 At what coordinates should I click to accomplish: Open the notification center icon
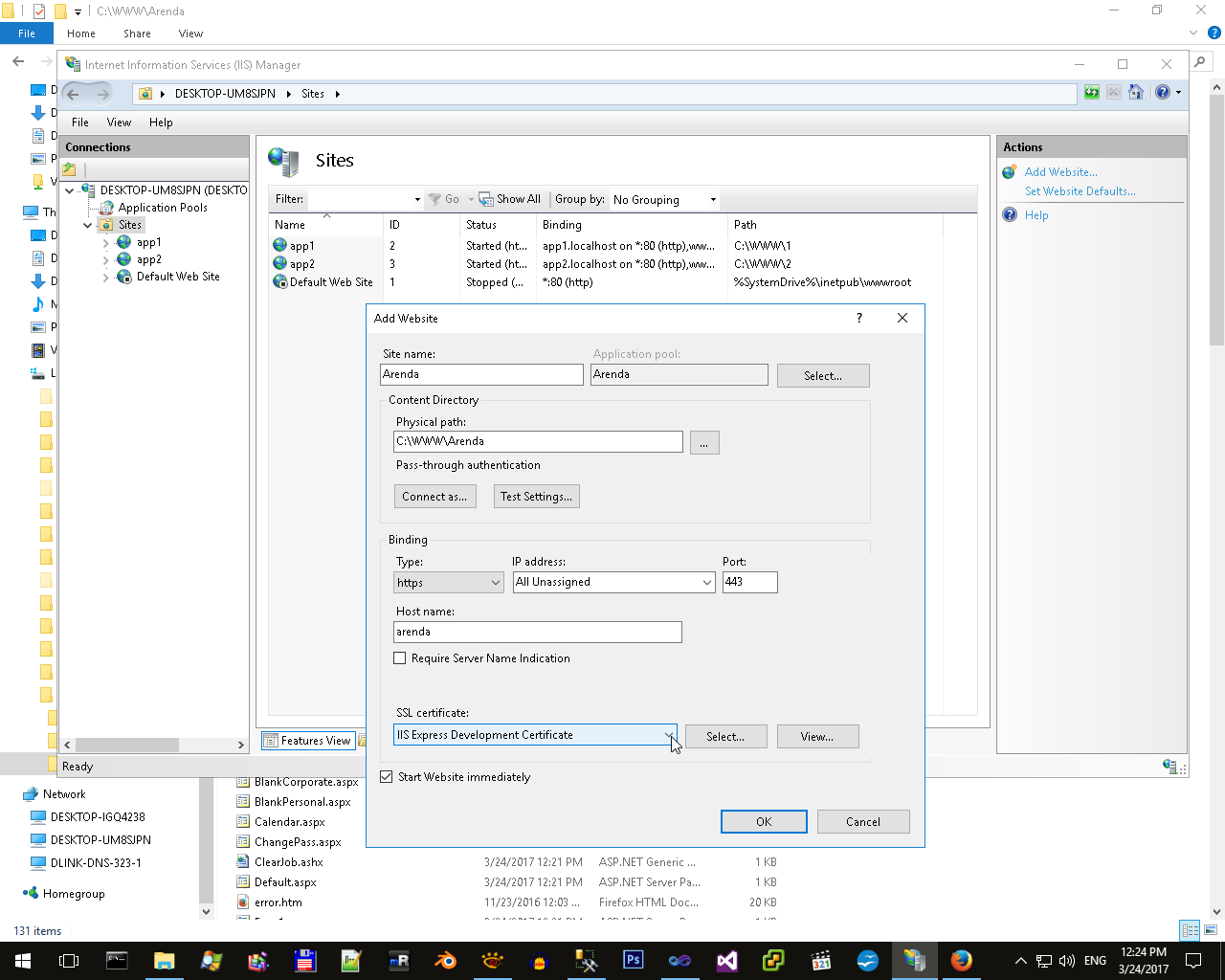coord(1193,961)
